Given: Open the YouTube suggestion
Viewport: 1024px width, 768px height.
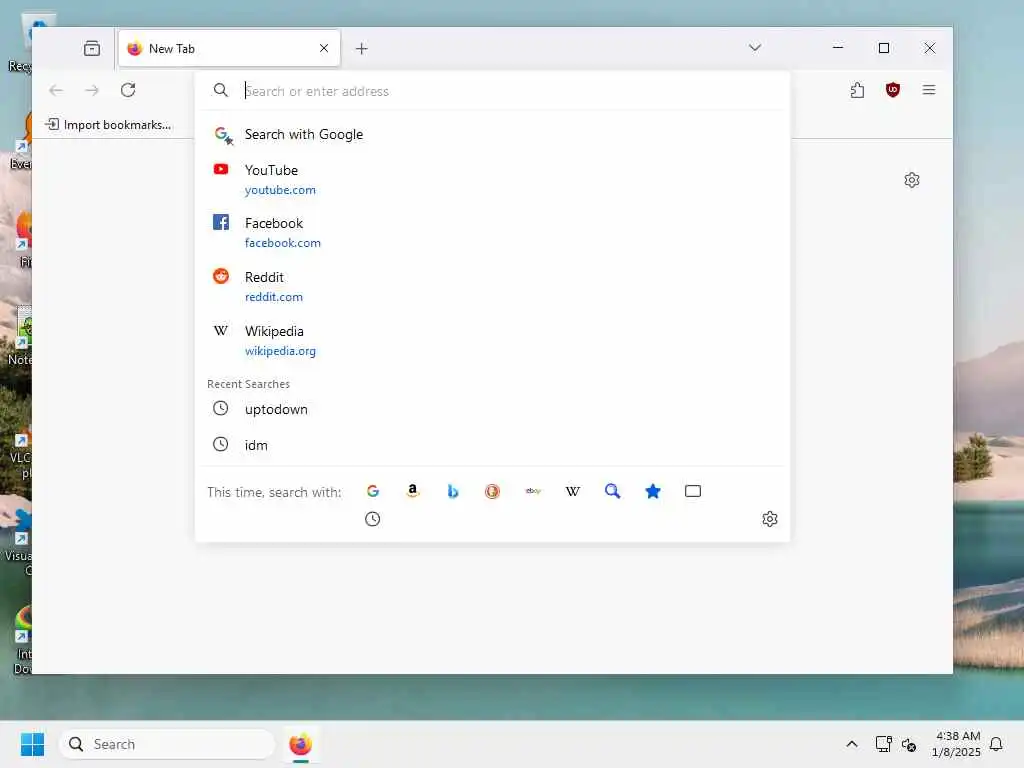Looking at the screenshot, I should coord(492,180).
